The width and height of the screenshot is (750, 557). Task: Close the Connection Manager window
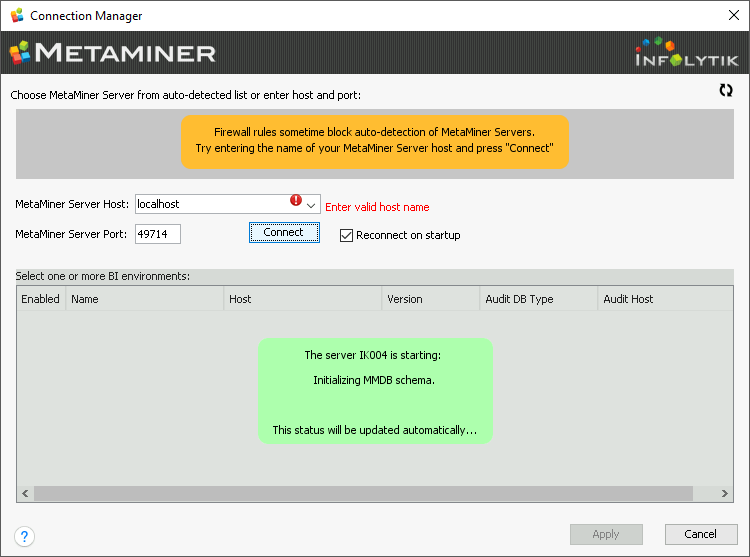coord(734,15)
